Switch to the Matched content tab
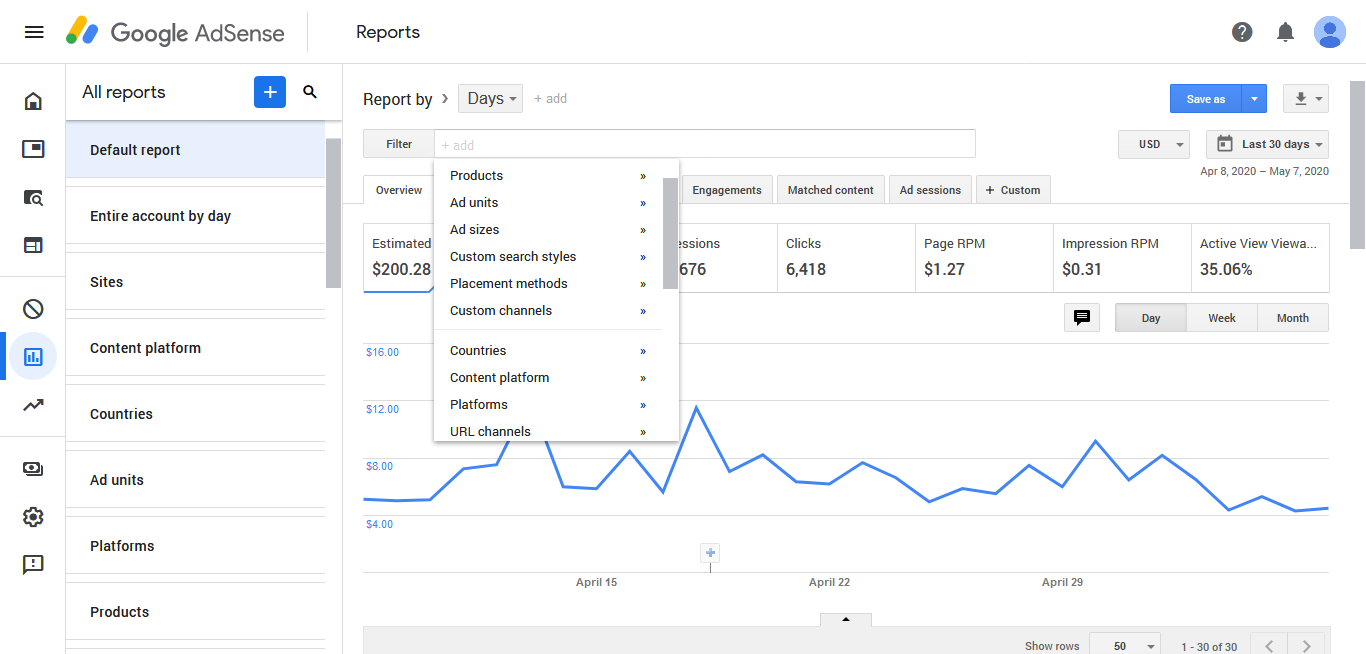The image size is (1366, 654). pyautogui.click(x=830, y=190)
